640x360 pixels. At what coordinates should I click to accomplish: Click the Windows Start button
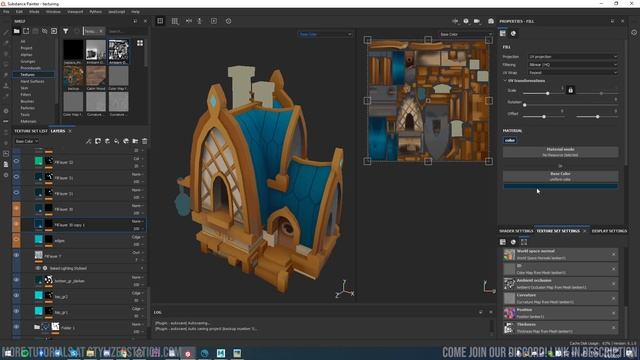tap(8, 353)
